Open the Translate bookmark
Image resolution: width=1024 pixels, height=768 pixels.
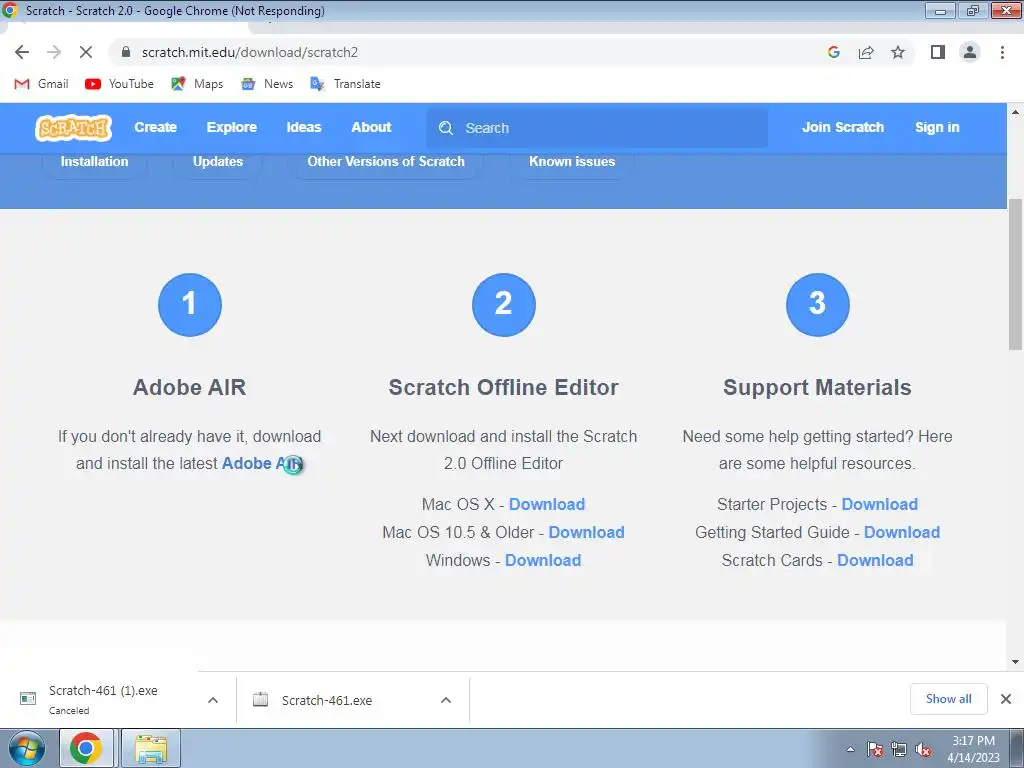click(345, 84)
